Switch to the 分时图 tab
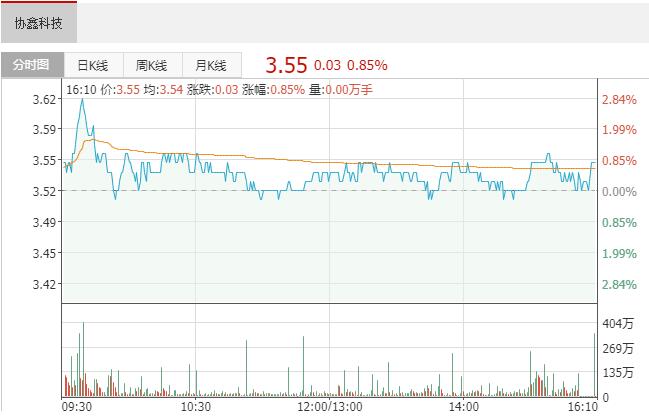 click(32, 65)
